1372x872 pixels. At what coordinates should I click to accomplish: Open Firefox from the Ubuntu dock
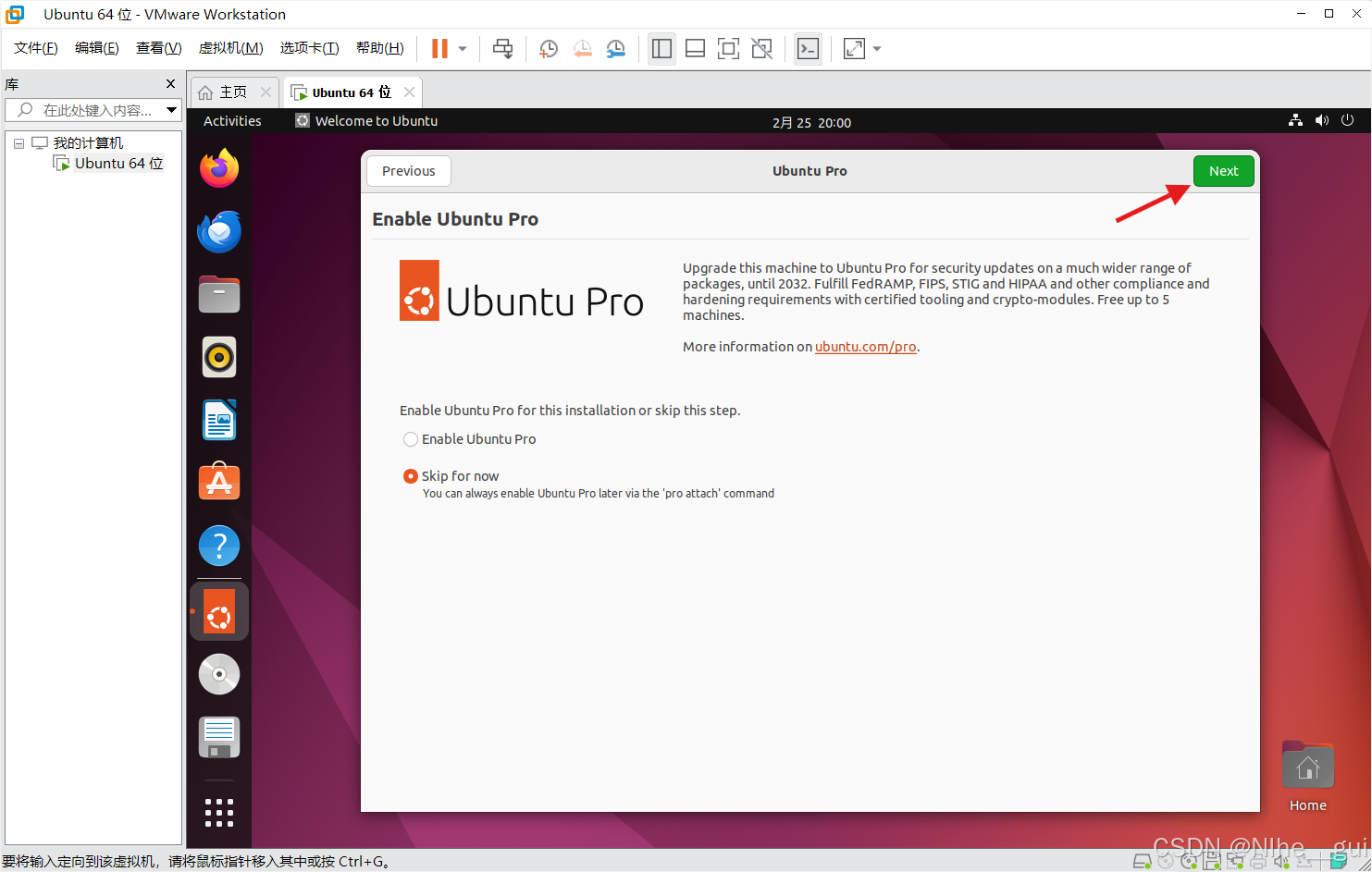click(x=218, y=168)
